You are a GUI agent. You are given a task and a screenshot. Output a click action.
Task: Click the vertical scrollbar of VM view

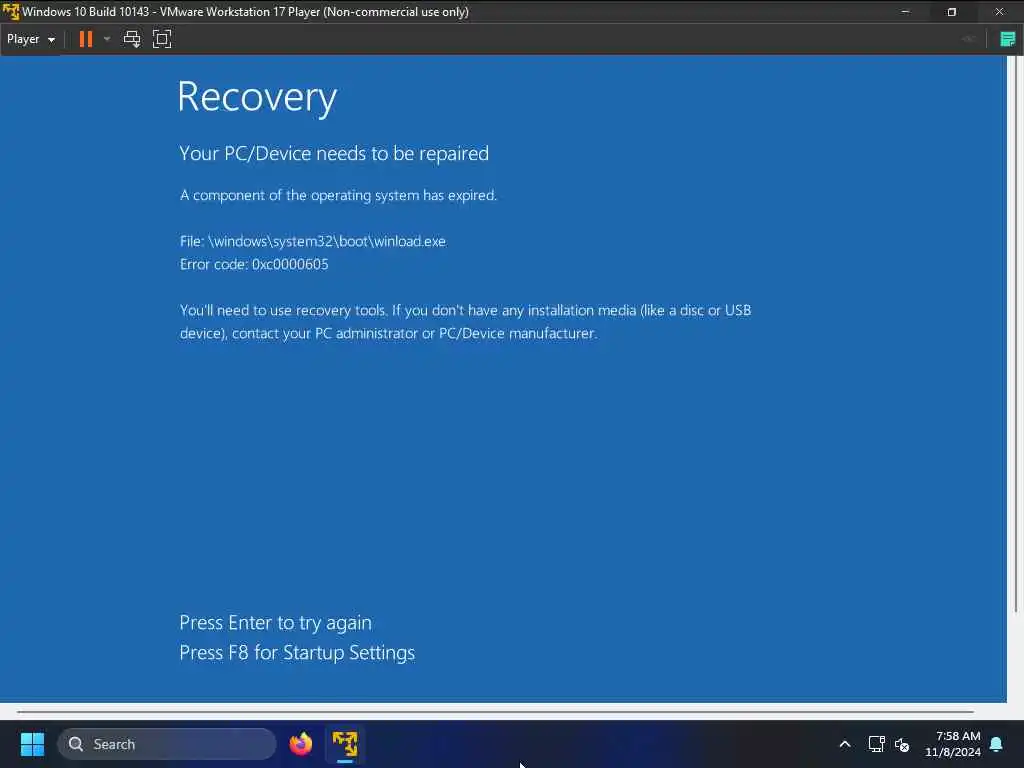(1016, 333)
